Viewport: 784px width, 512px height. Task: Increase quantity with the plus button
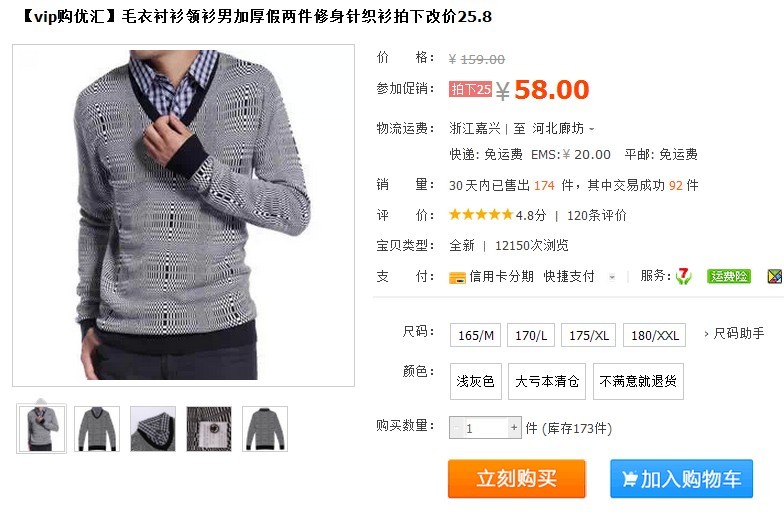514,428
